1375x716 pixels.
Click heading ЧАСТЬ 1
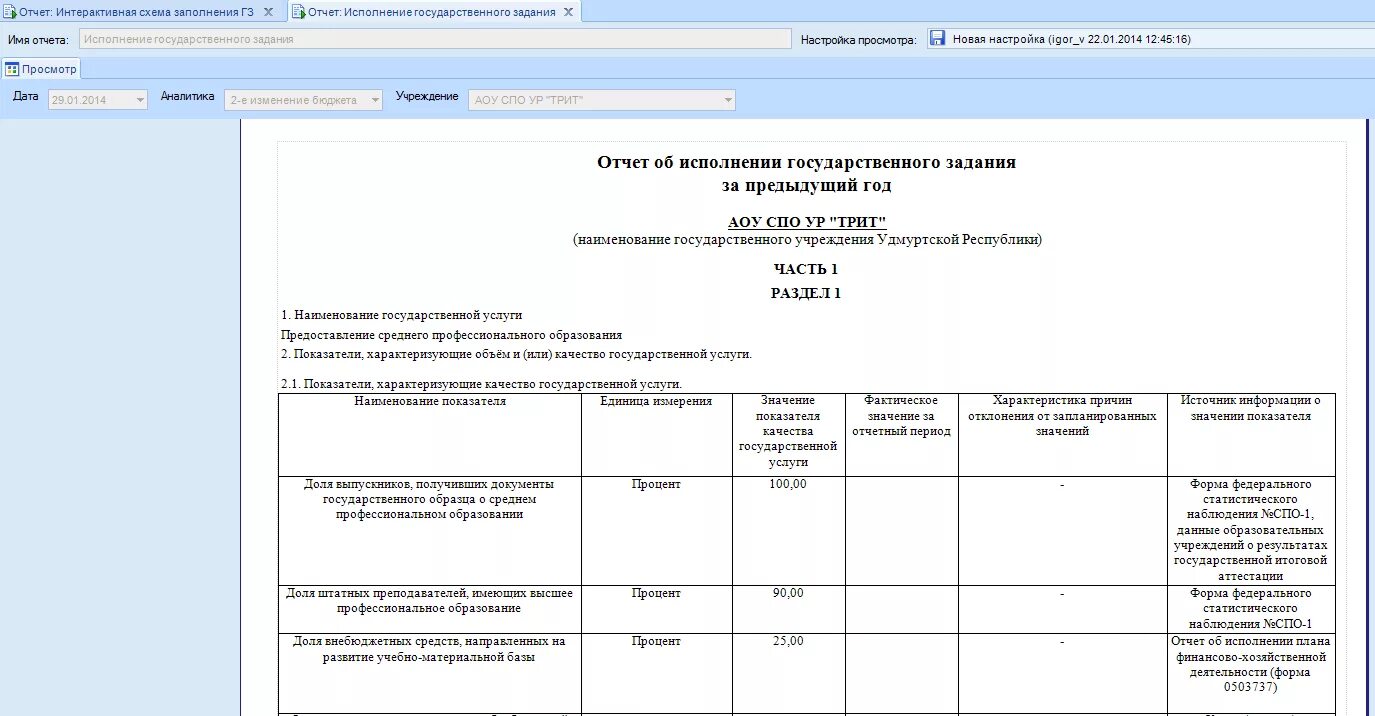(806, 269)
